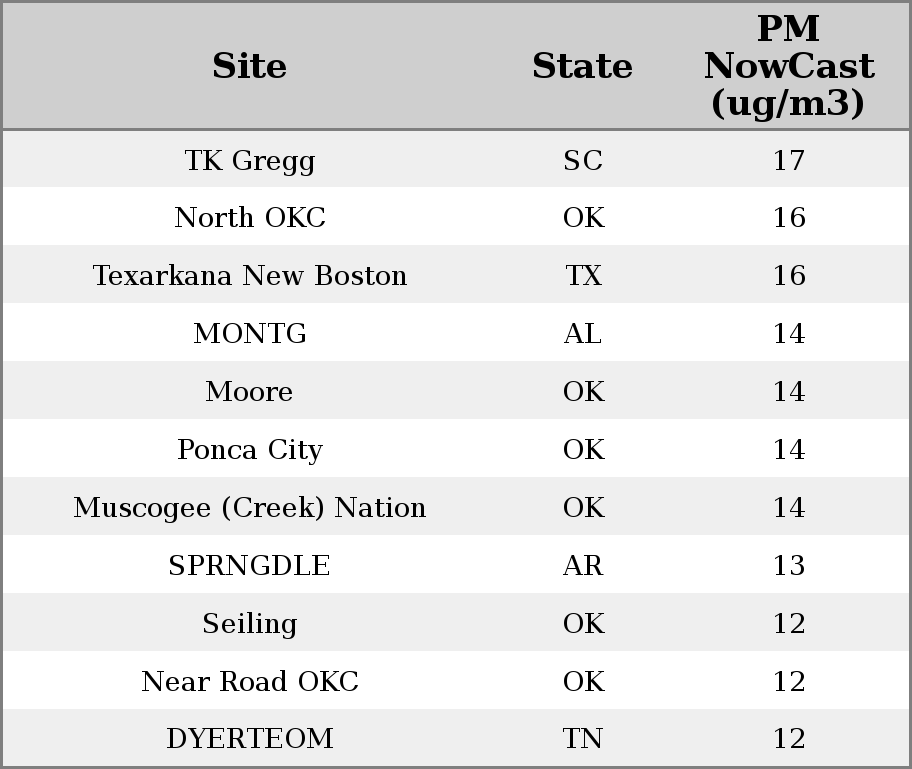Click the DYERTEOM site name
912x769 pixels.
tap(250, 739)
